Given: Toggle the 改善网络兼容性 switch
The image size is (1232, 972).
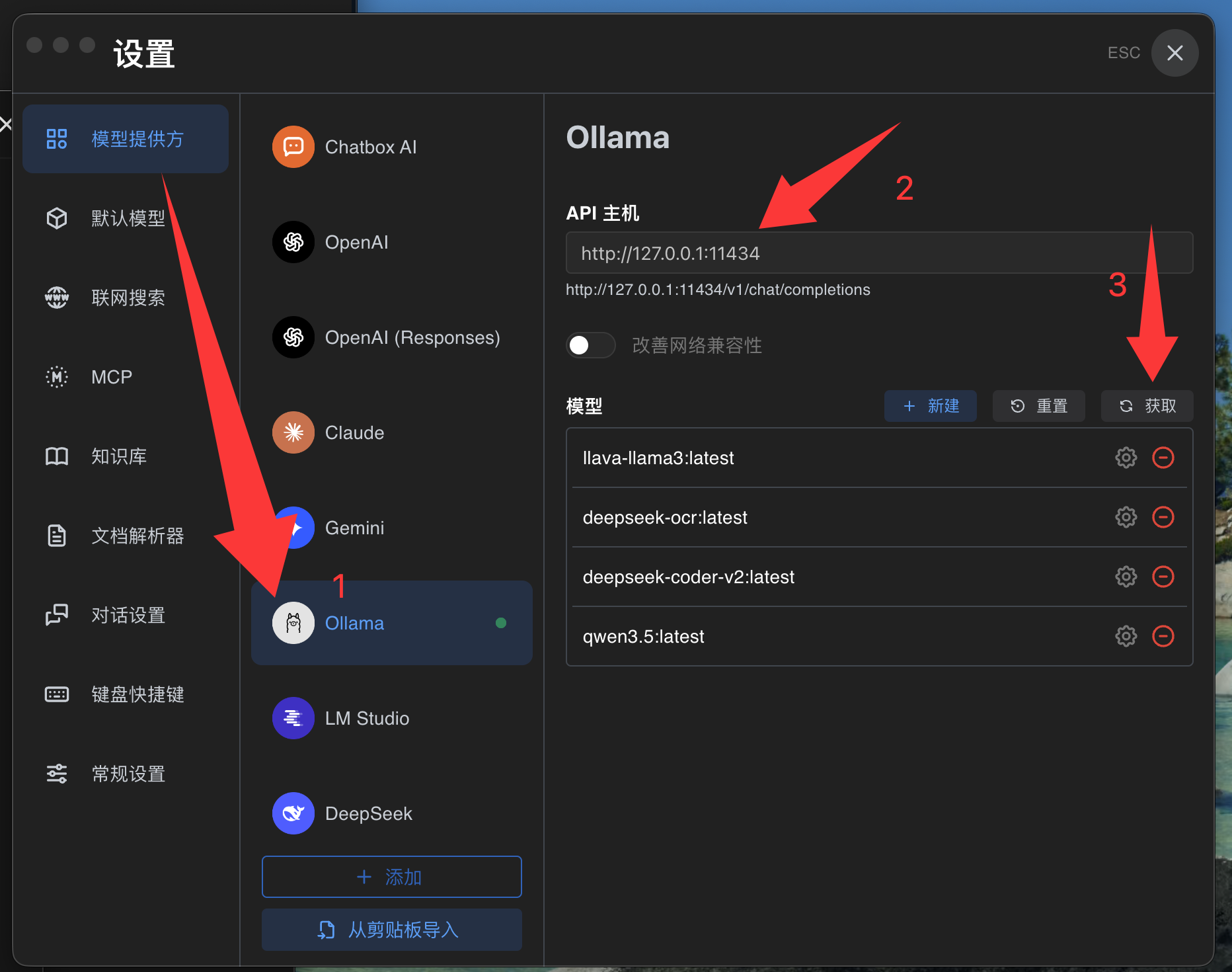Looking at the screenshot, I should pos(591,345).
